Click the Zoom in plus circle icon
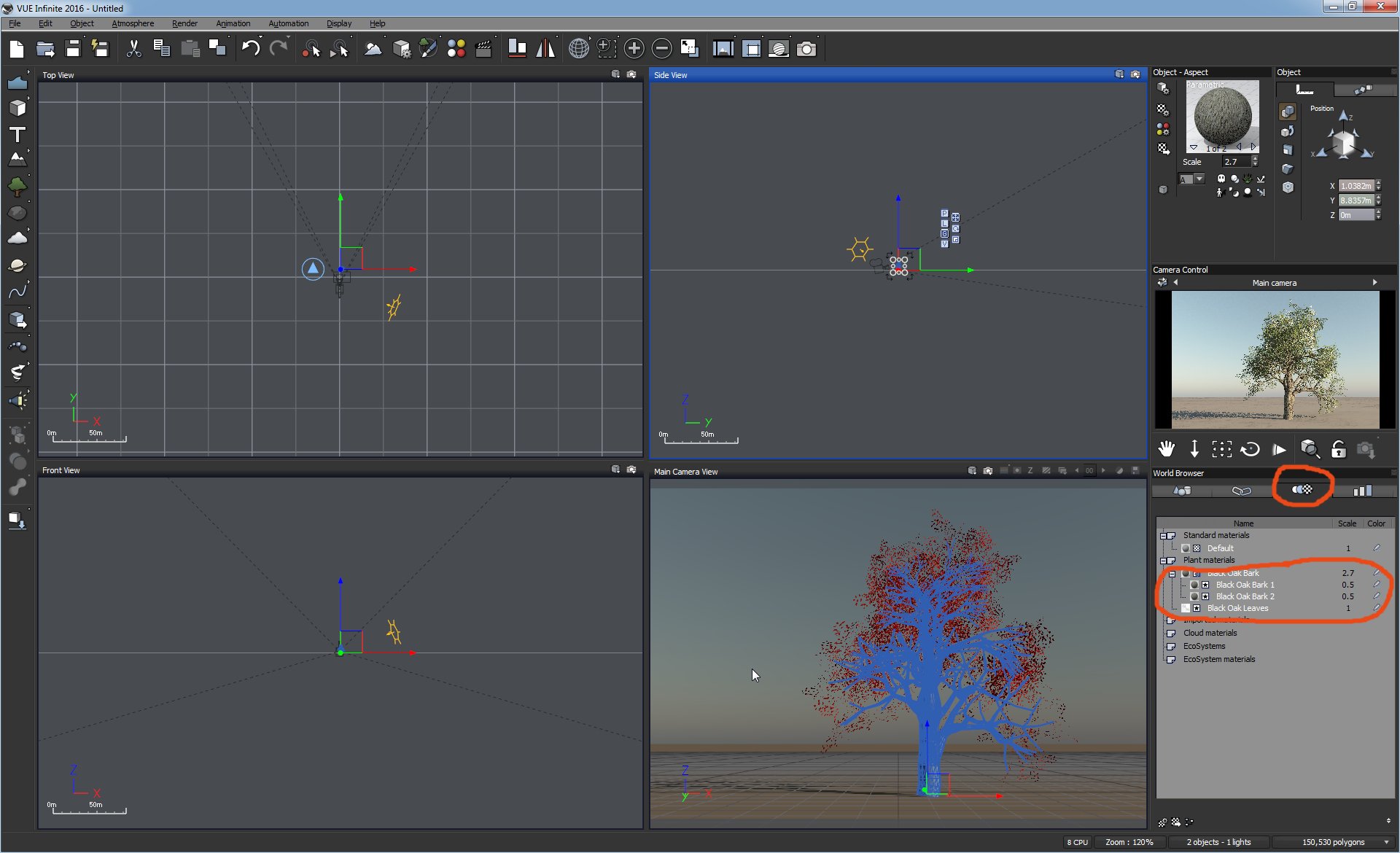Screen dimensions: 1400x853 pyautogui.click(x=634, y=49)
